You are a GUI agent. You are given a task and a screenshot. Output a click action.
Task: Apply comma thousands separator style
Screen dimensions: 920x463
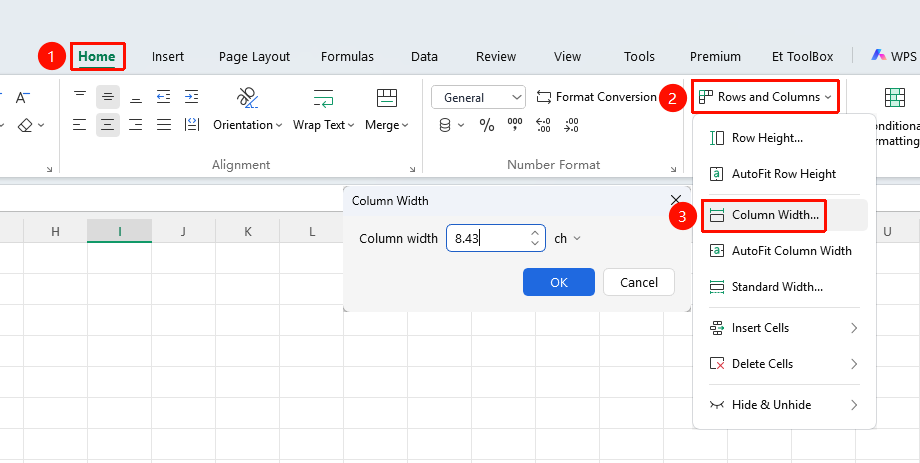tap(515, 125)
